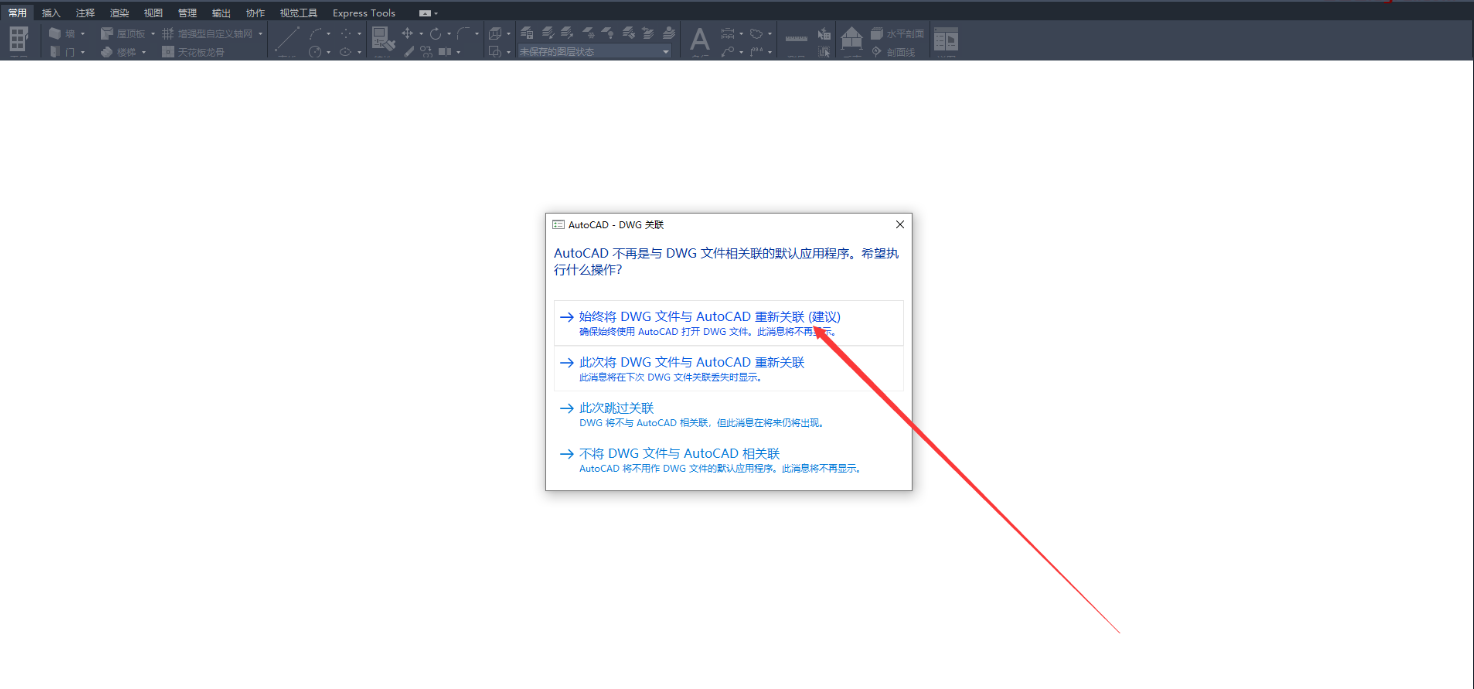Select the Line drawing tool
The width and height of the screenshot is (1474, 689).
287,40
